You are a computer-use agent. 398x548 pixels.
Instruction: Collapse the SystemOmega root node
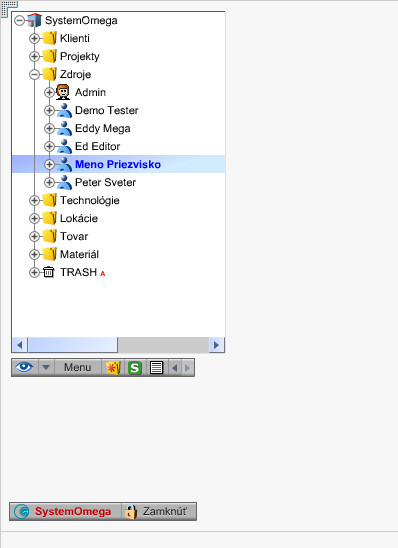click(20, 20)
